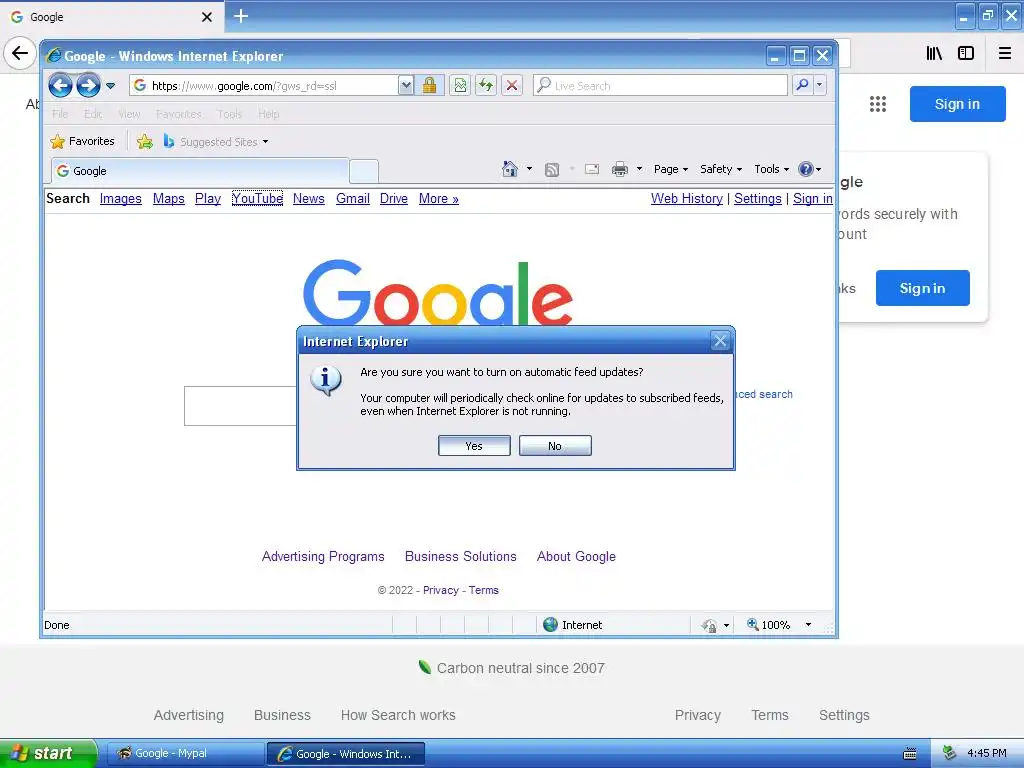Add page to Favorites bar icon

(x=145, y=141)
